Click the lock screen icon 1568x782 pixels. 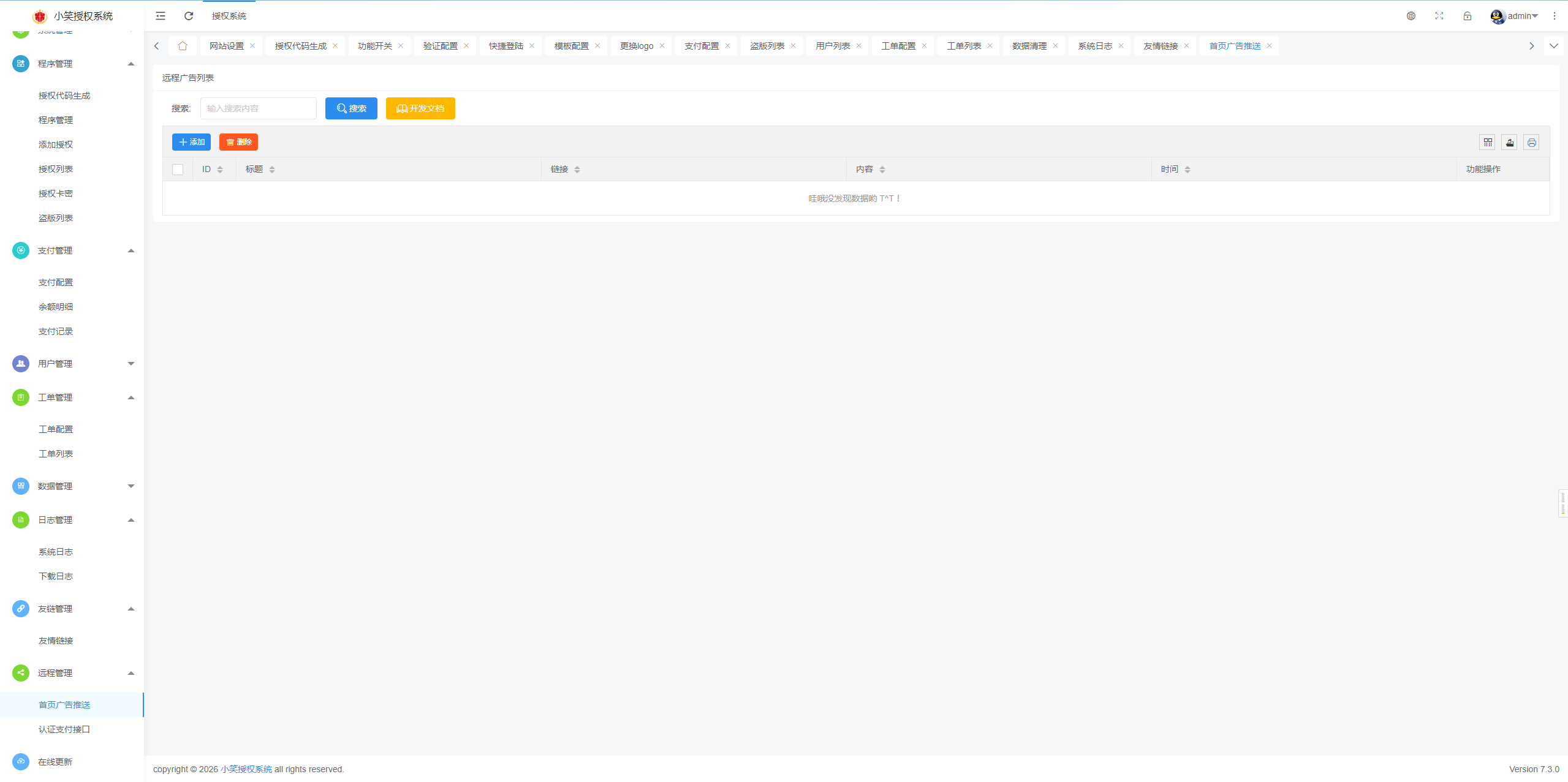tap(1467, 16)
